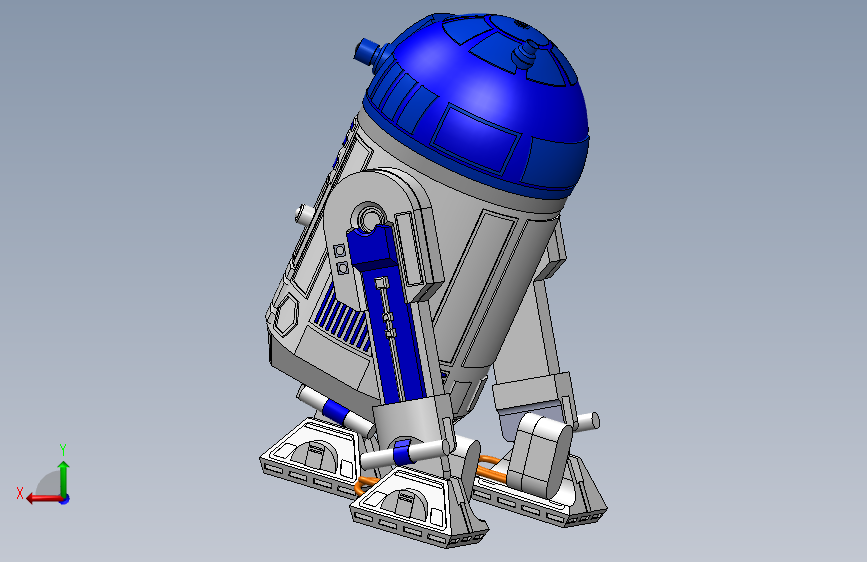This screenshot has height=562, width=867.
Task: Select the robot's blue dome head
Action: click(477, 105)
